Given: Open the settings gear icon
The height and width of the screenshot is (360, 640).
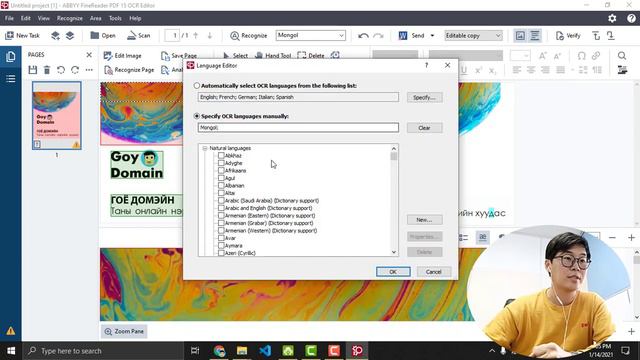Looking at the screenshot, I should click(612, 18).
